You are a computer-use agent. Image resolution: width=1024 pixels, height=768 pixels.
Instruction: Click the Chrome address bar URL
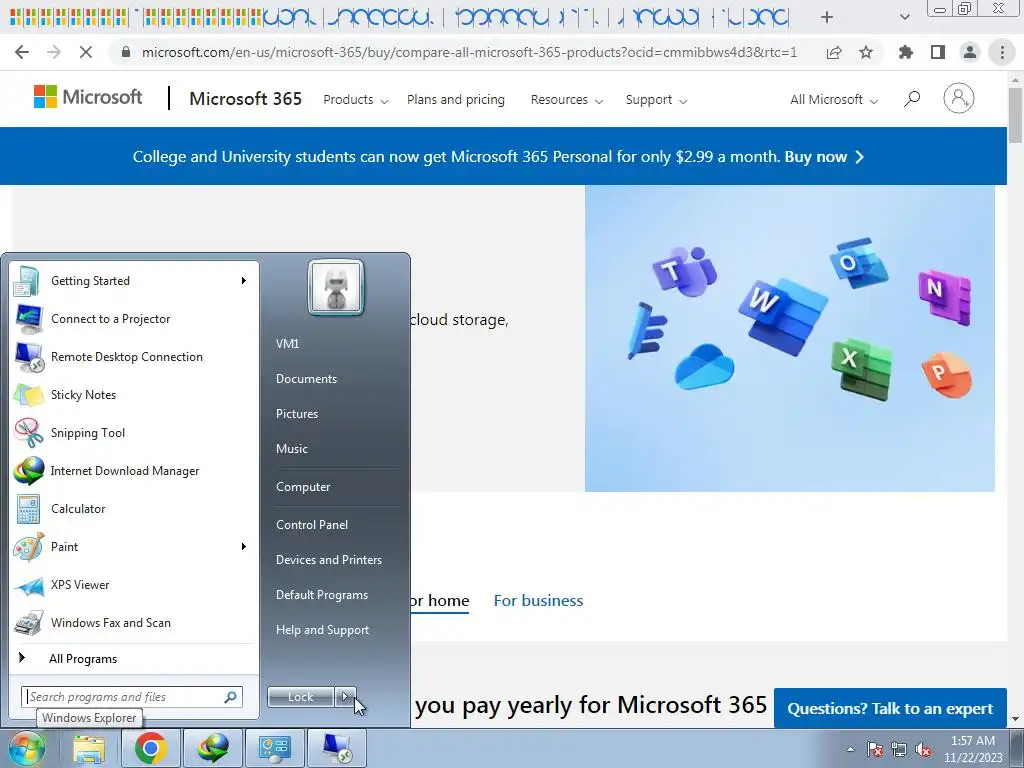pos(469,52)
